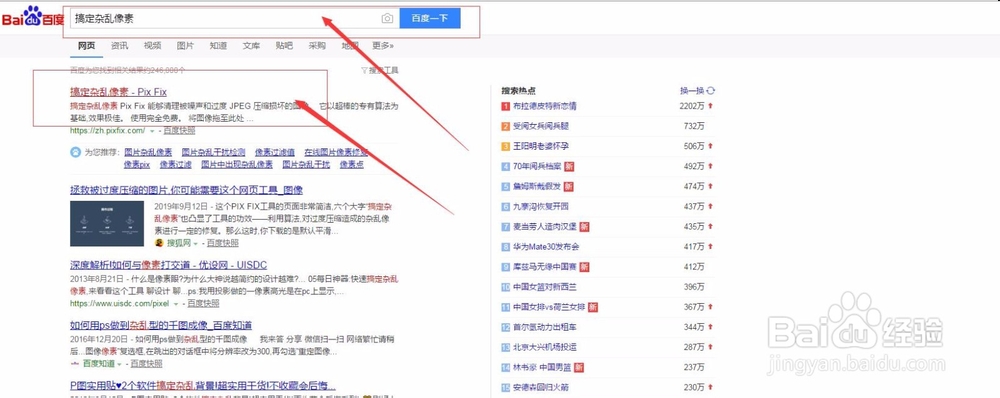The width and height of the screenshot is (1000, 398).
Task: Click recommended search 图片杂乱像素
Action: 148,152
